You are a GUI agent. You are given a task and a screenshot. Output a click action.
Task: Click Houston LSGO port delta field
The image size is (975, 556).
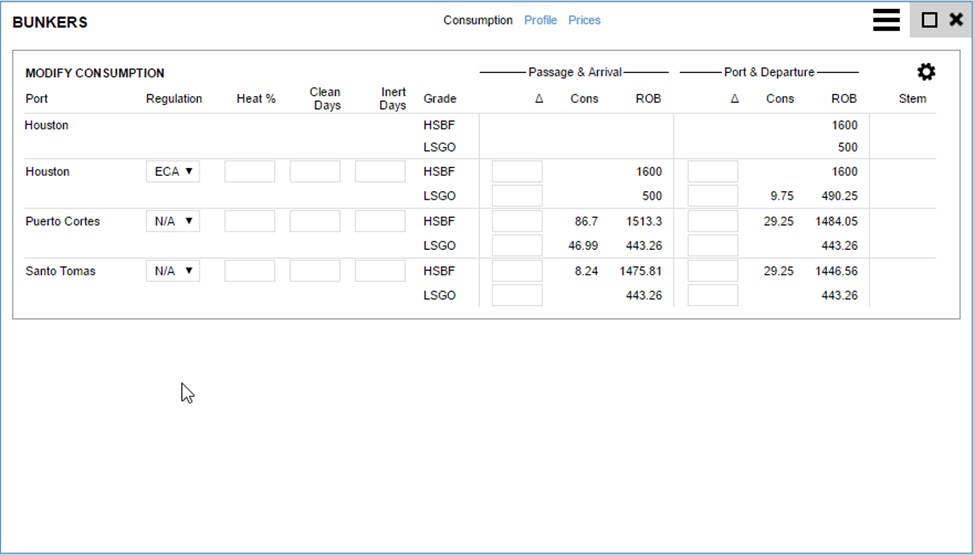713,196
